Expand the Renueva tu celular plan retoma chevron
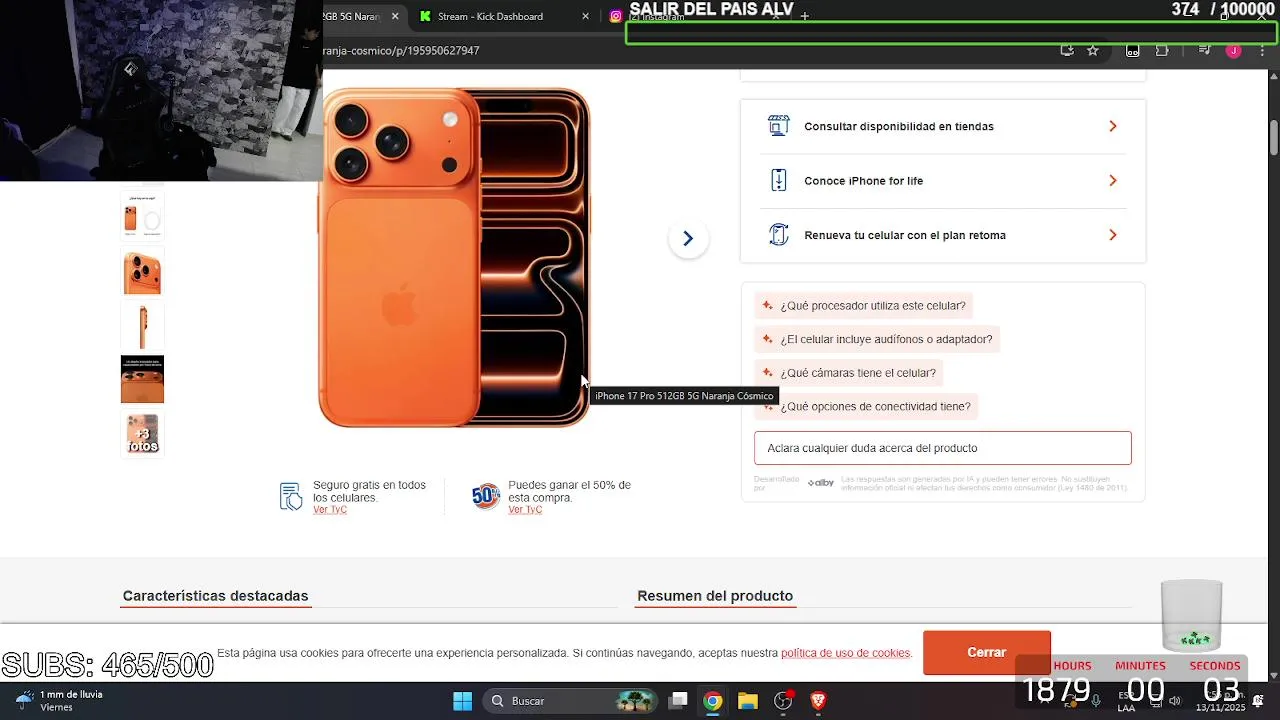 coord(1113,235)
